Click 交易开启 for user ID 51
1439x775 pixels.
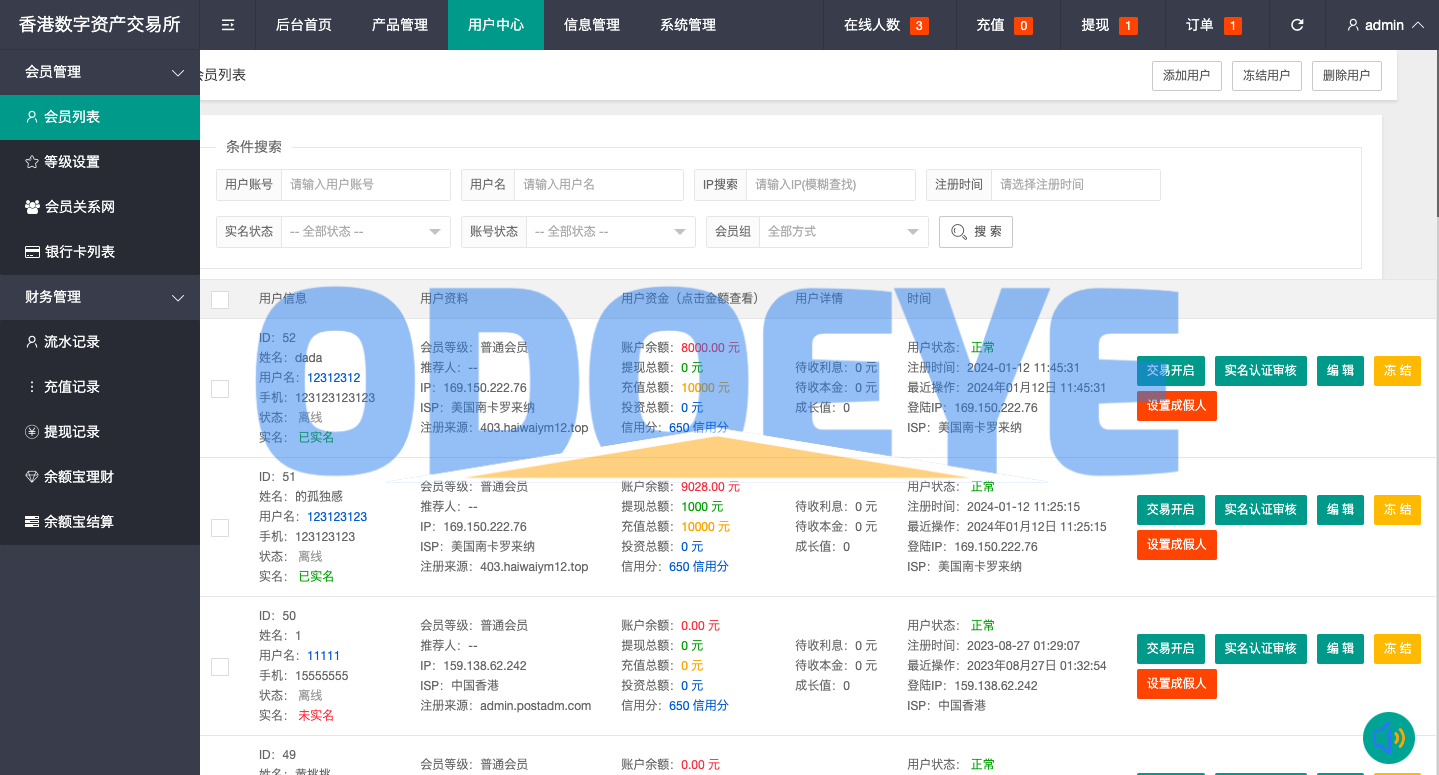1171,509
